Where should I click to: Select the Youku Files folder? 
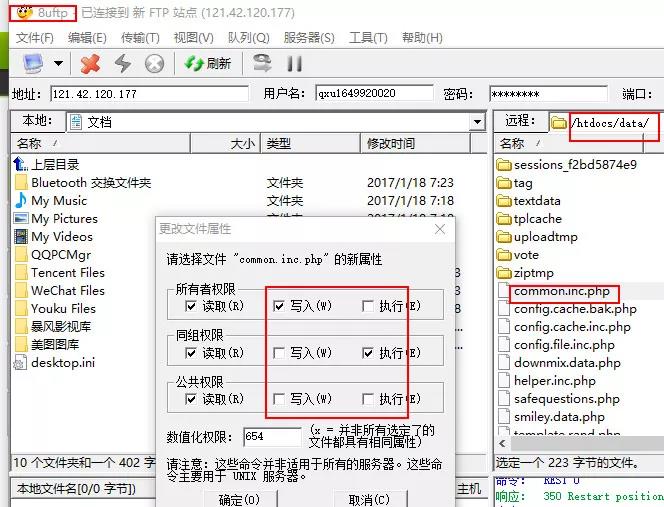55,308
